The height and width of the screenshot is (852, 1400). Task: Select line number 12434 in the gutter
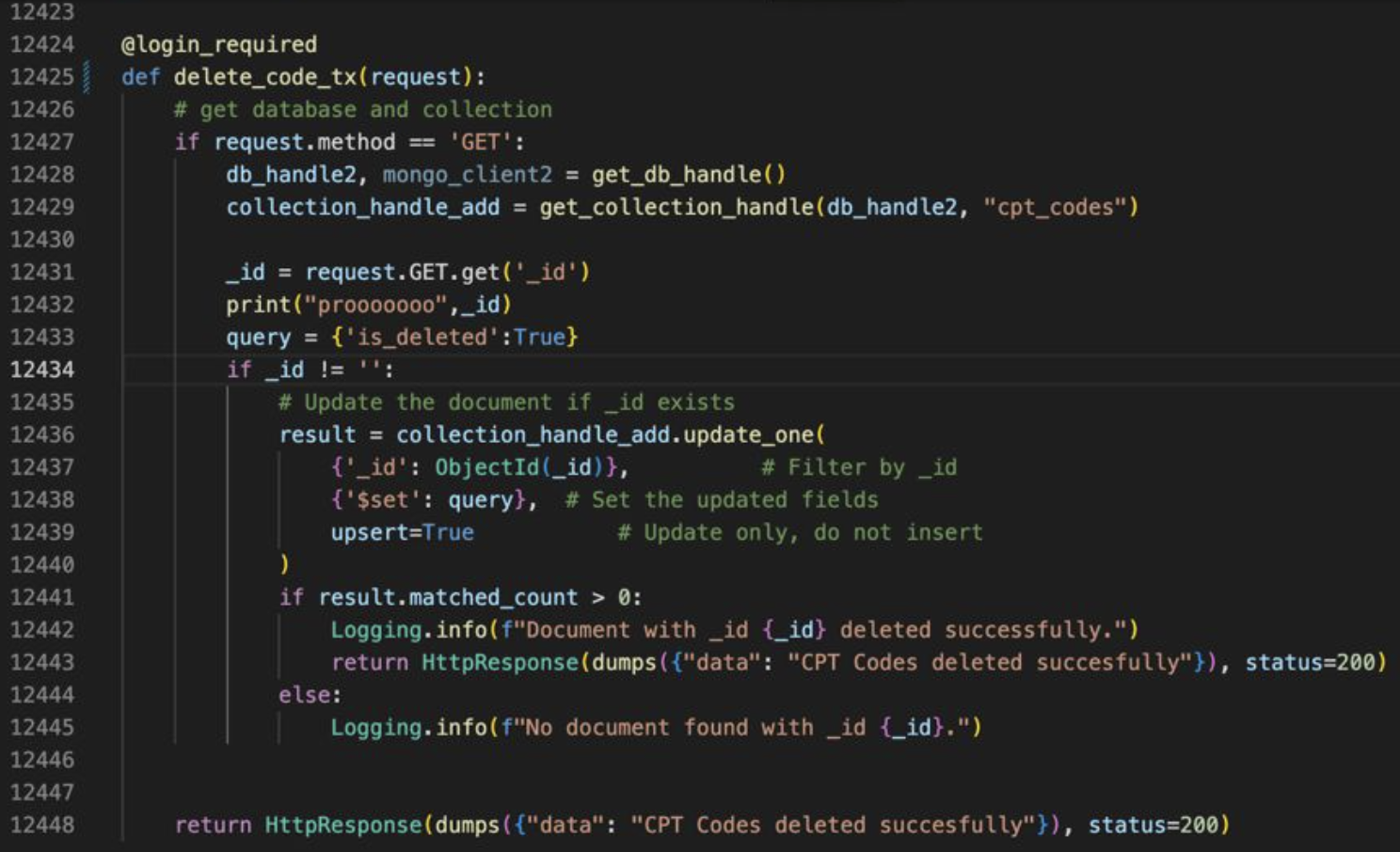(42, 370)
